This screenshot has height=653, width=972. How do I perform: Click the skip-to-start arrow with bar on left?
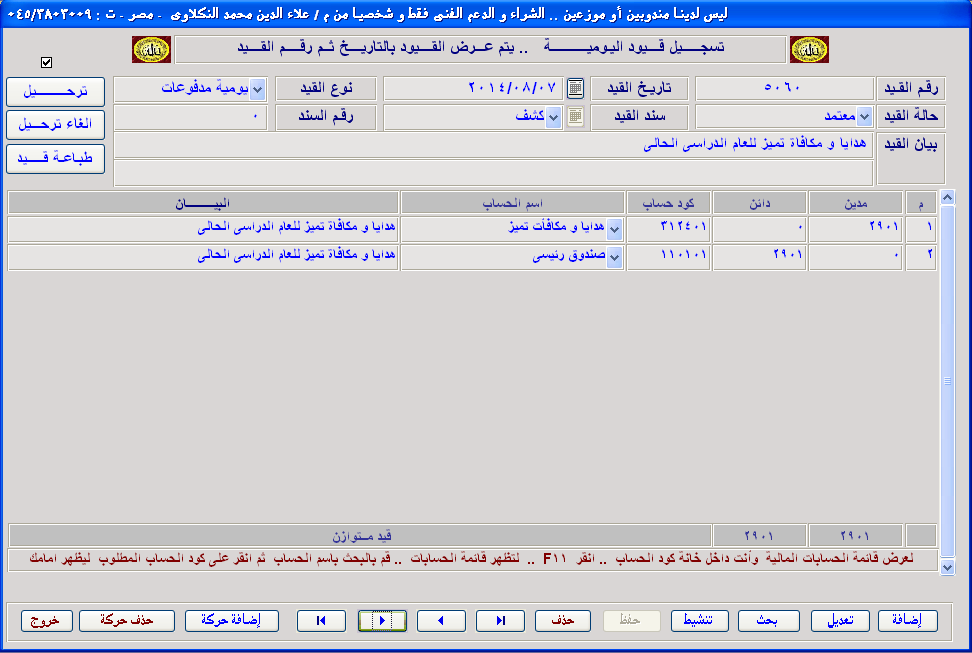pyautogui.click(x=321, y=621)
